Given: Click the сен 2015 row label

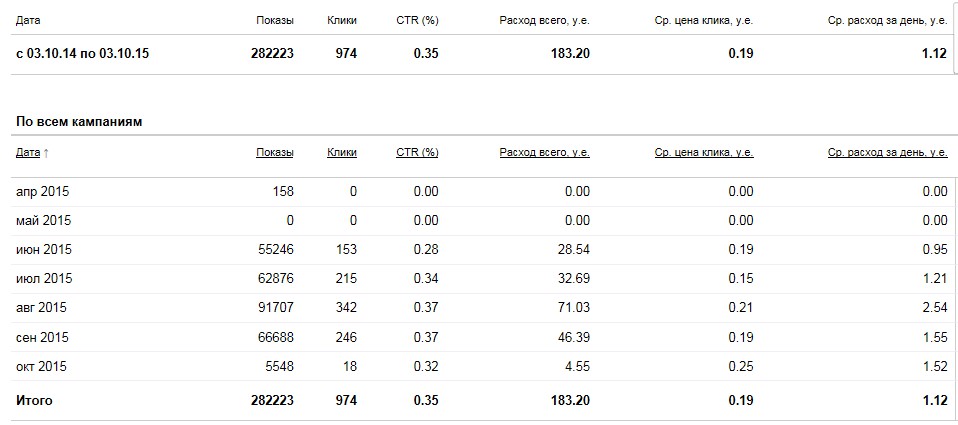Looking at the screenshot, I should 43,336.
